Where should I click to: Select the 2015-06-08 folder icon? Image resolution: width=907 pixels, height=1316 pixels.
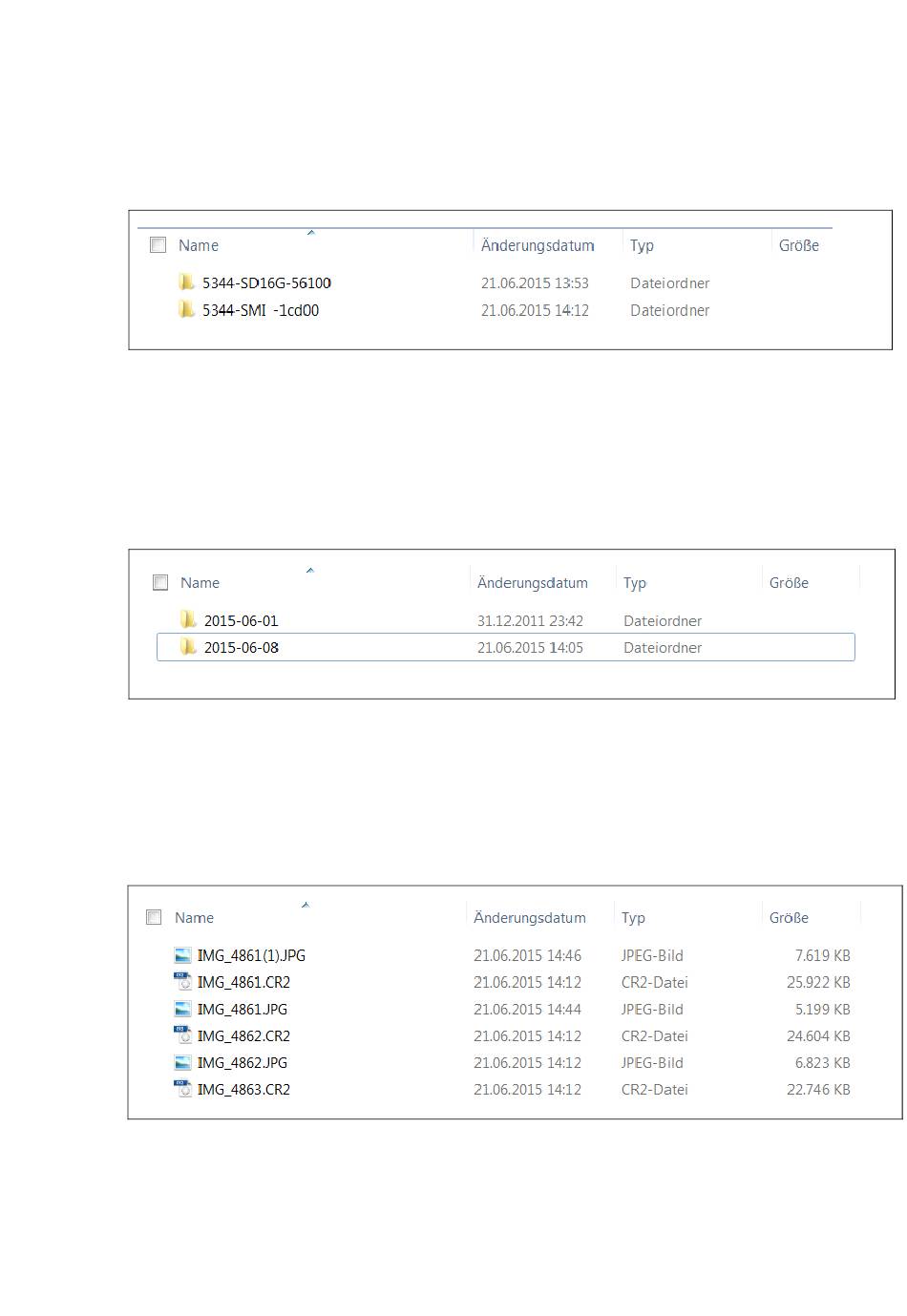(188, 647)
